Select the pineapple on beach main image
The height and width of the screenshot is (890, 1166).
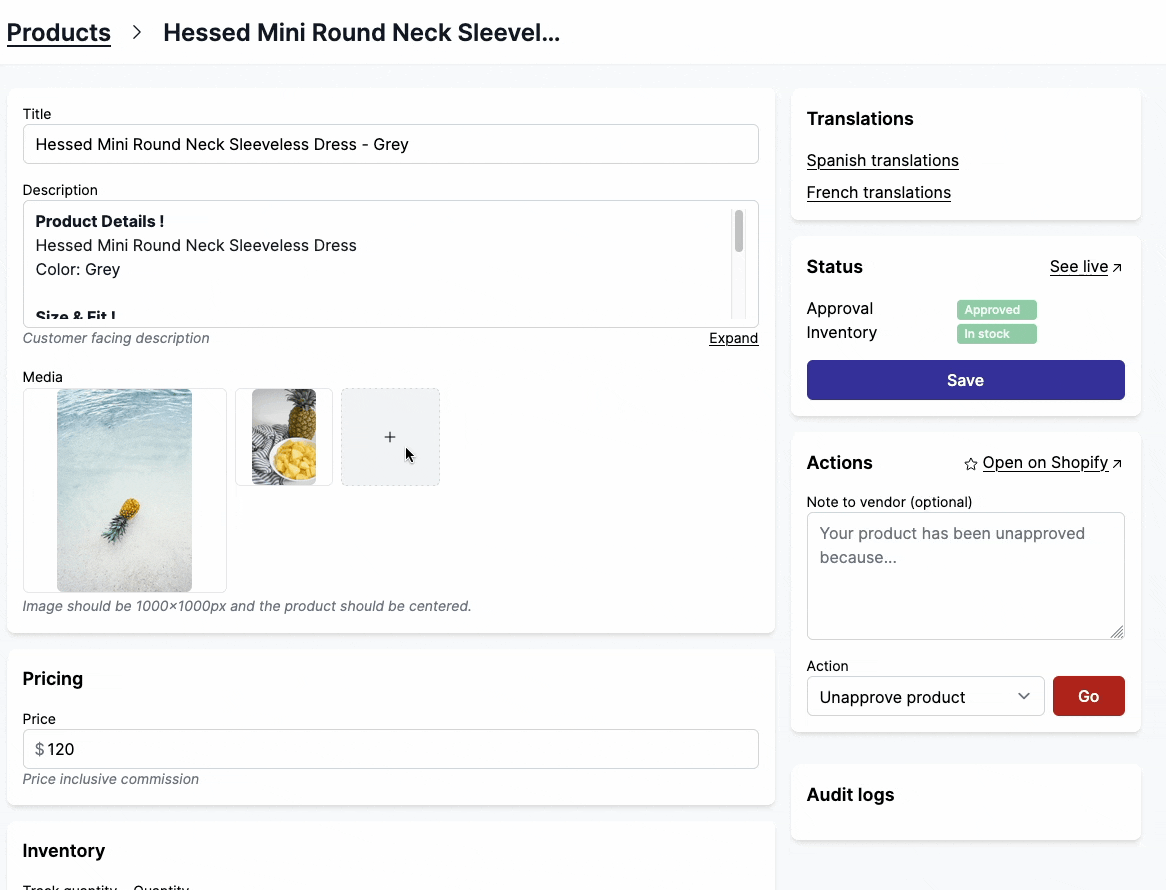124,490
